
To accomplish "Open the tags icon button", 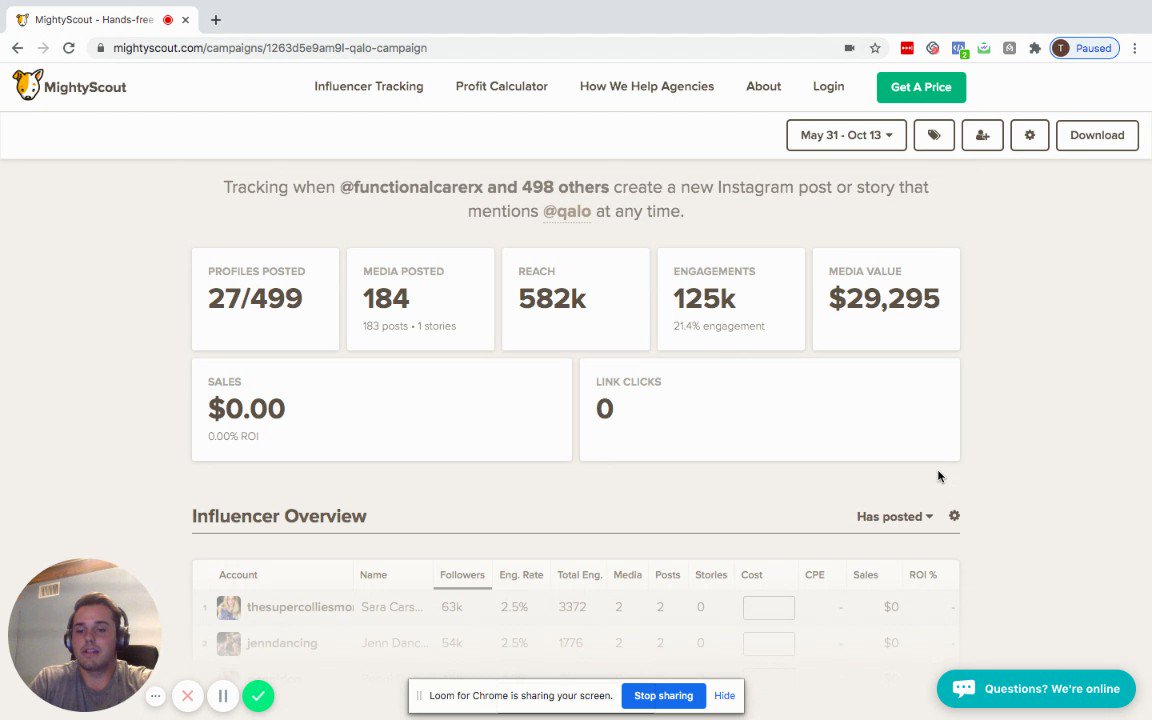I will tap(934, 135).
